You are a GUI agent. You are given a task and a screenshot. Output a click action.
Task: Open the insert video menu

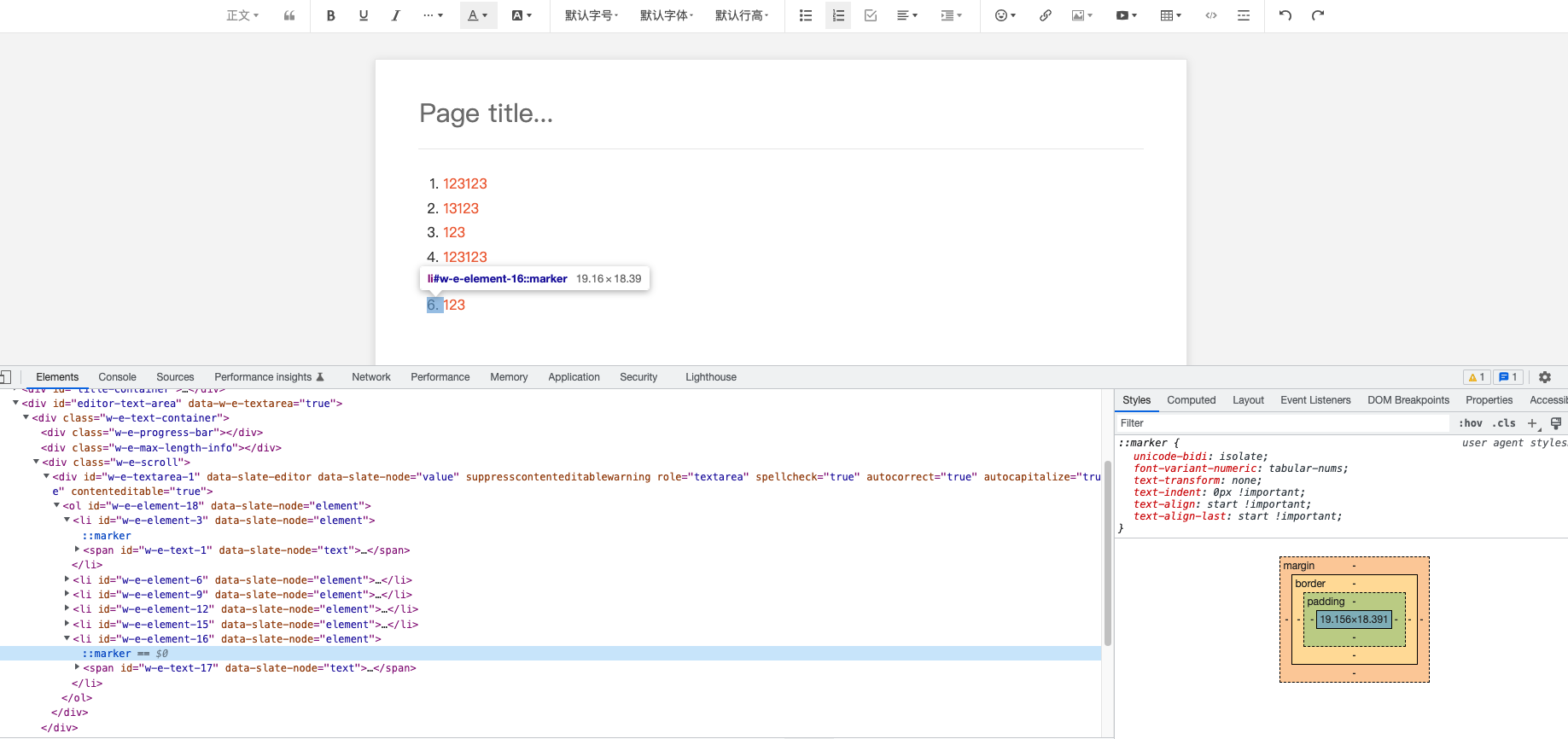(1127, 15)
